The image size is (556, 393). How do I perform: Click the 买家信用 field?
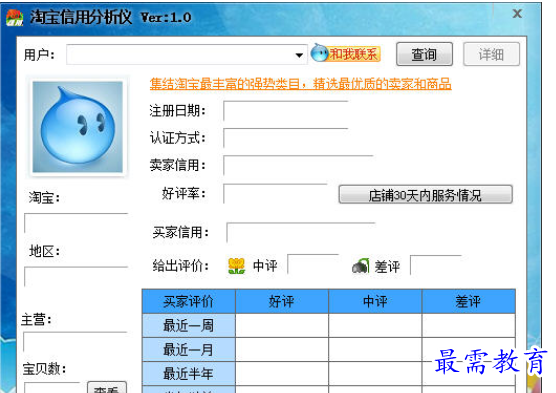tap(301, 233)
